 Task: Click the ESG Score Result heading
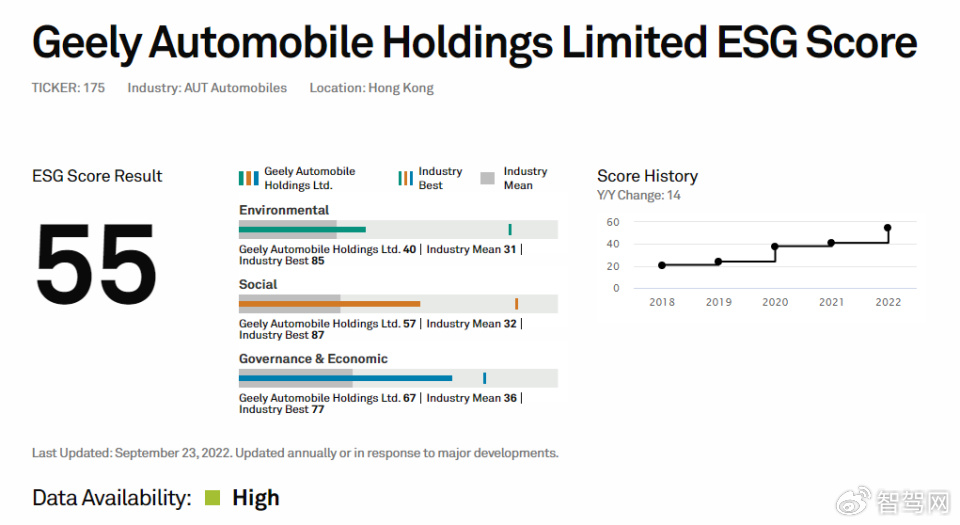pos(97,176)
